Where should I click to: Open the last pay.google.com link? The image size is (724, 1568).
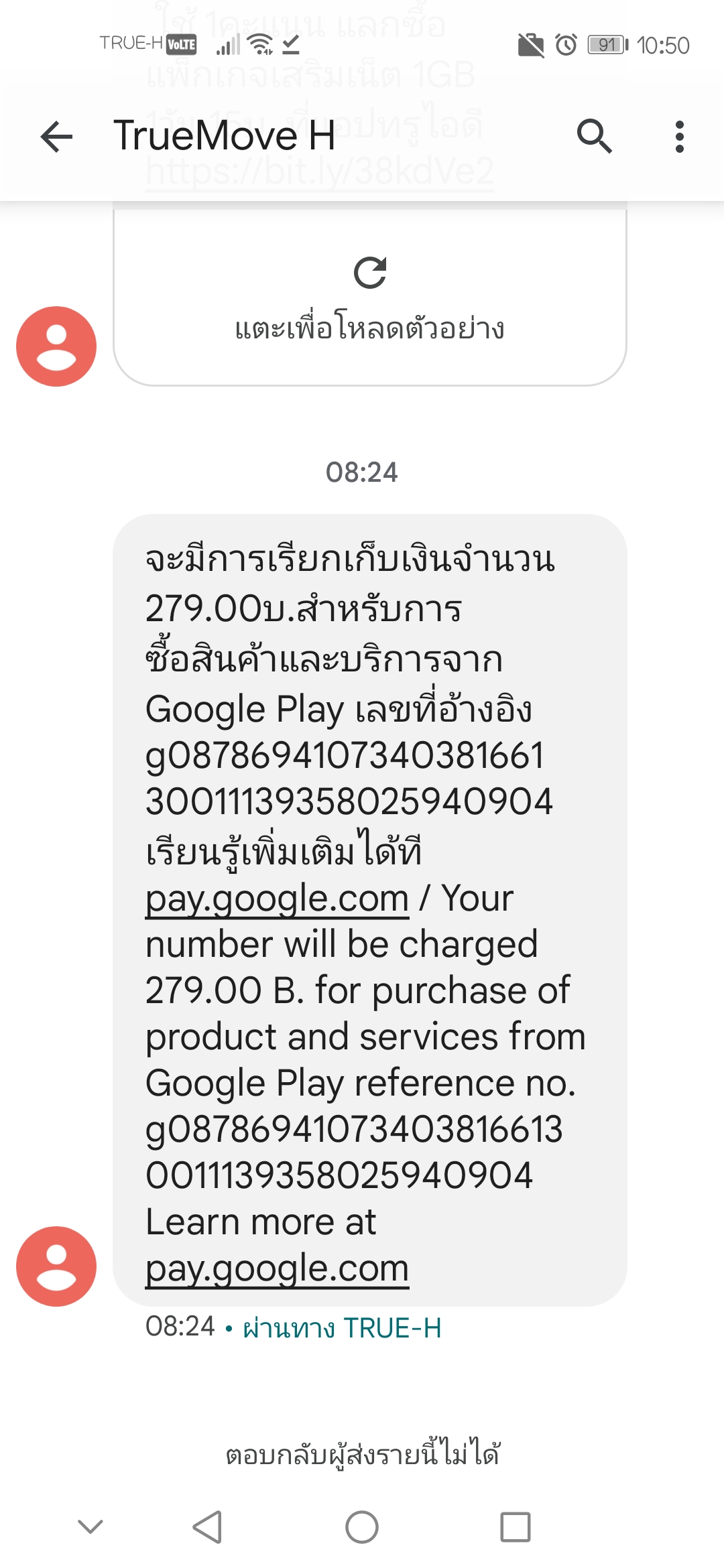tap(277, 1268)
